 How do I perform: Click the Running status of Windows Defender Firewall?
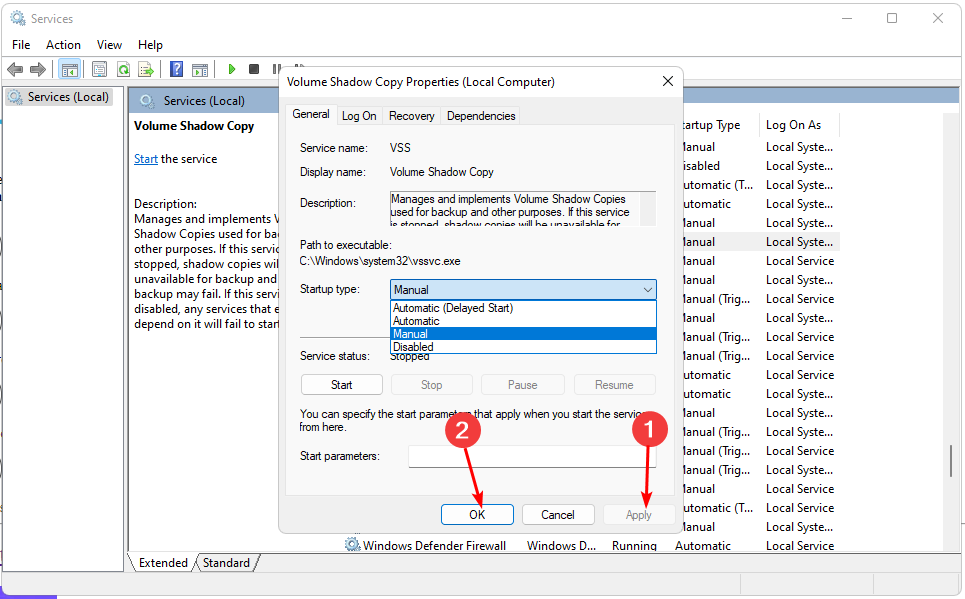[x=634, y=545]
